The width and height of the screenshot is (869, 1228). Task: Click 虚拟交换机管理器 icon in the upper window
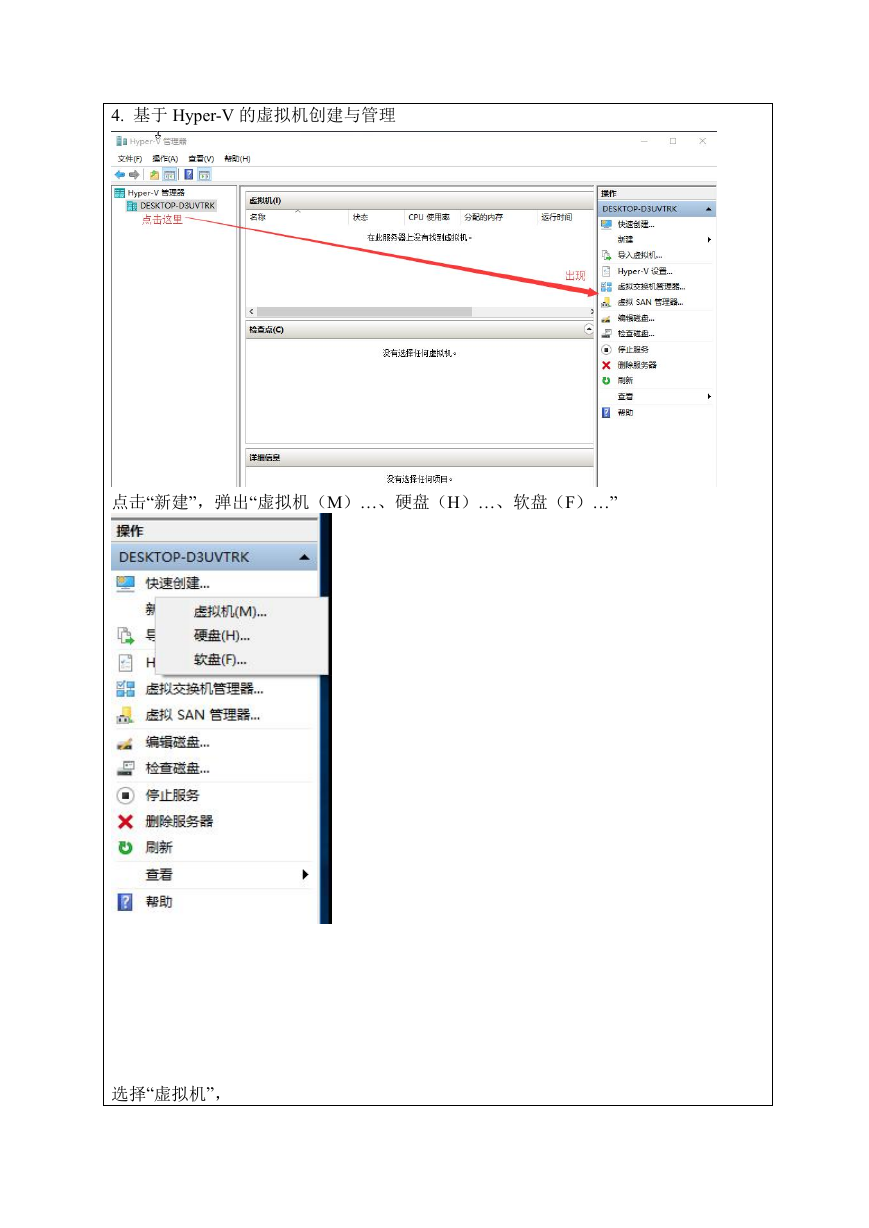[606, 286]
